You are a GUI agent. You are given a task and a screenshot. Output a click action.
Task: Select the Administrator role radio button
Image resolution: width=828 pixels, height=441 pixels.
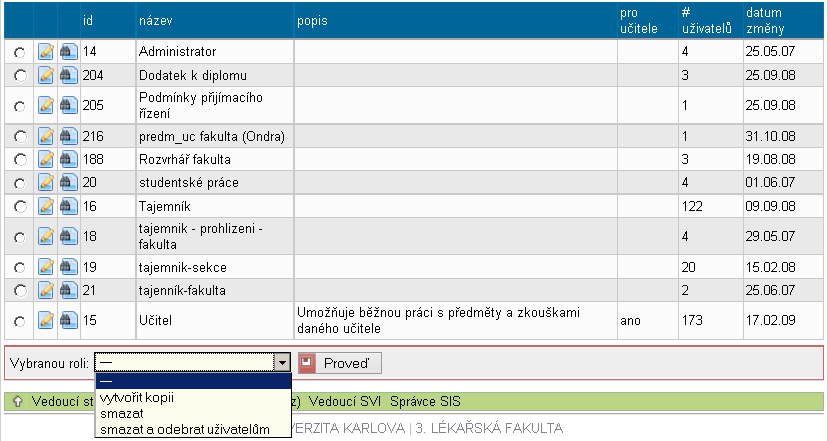point(19,51)
